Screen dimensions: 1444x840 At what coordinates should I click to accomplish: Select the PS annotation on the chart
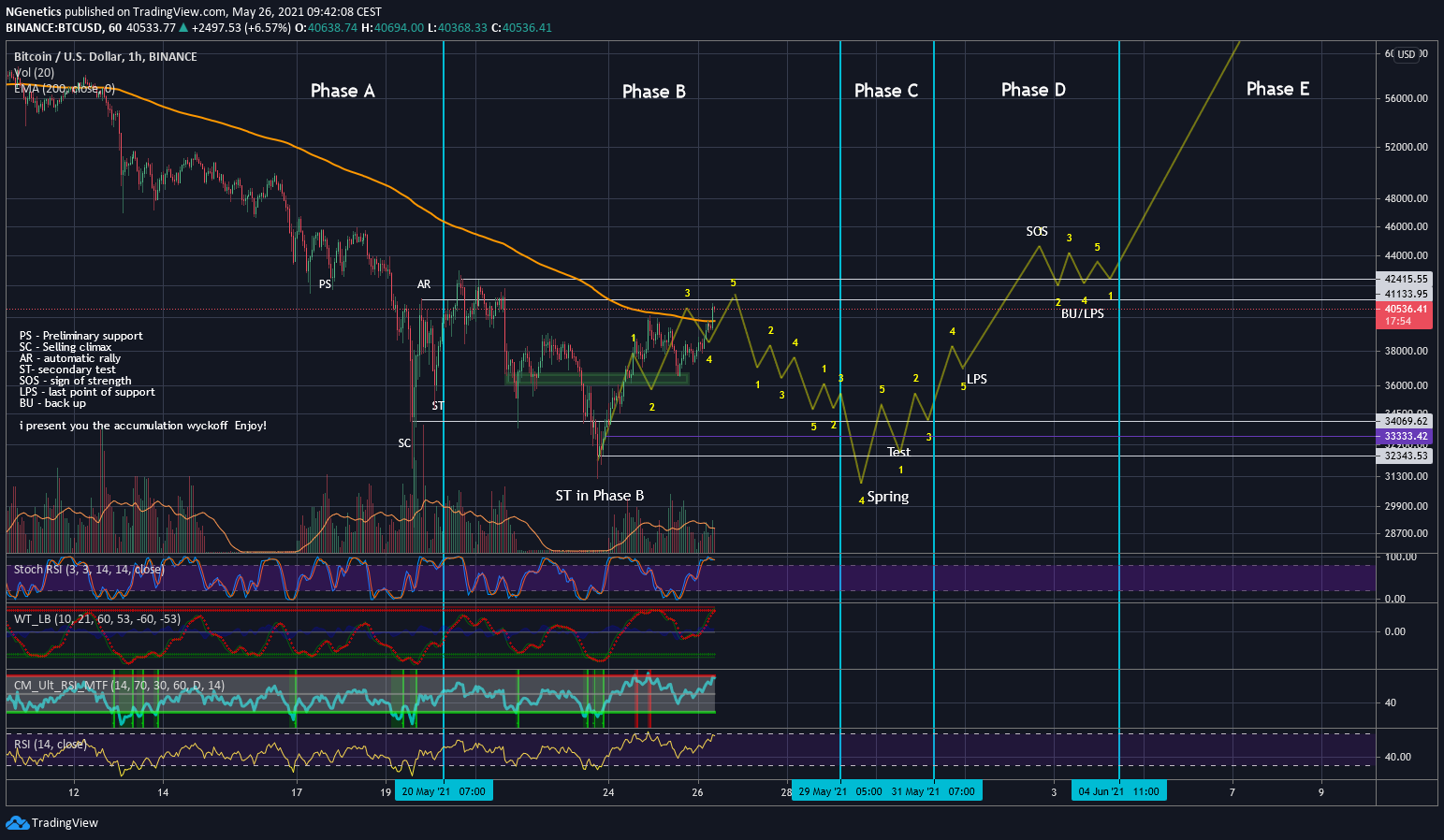tap(325, 284)
